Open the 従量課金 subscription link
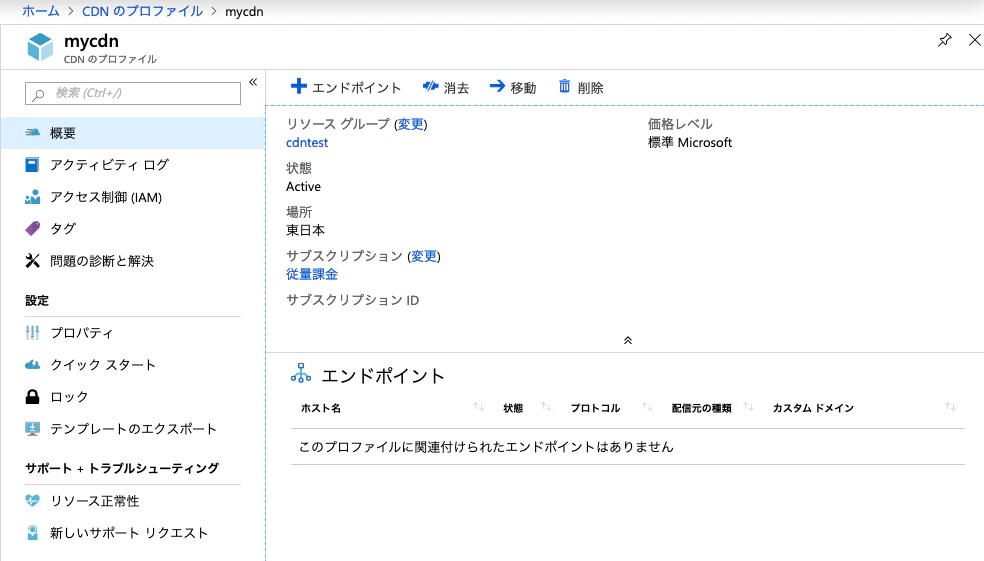This screenshot has height=561, width=984. 312,274
